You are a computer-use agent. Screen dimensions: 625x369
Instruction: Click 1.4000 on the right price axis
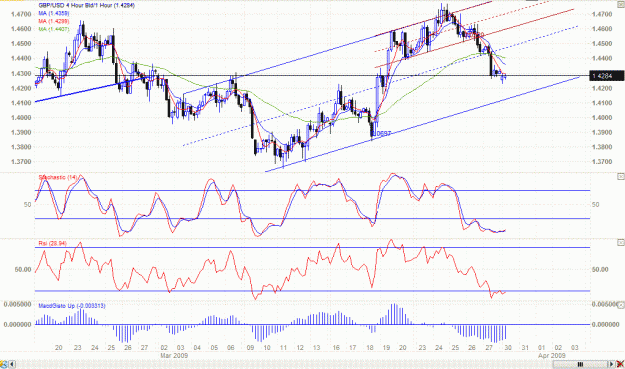coord(602,118)
